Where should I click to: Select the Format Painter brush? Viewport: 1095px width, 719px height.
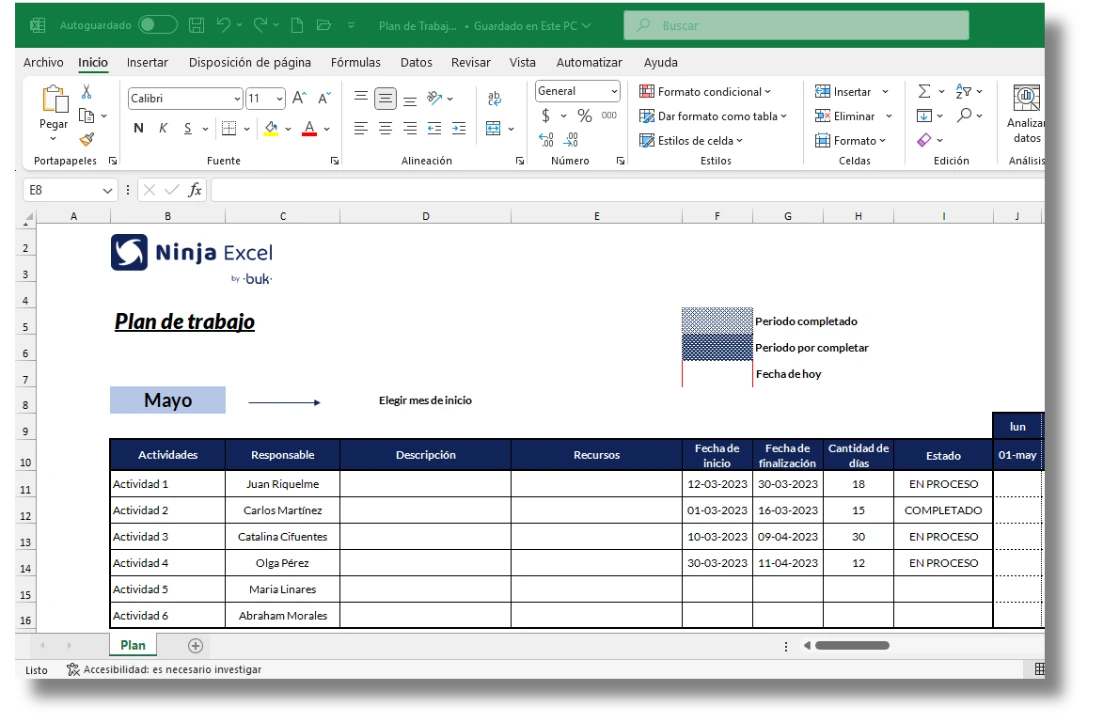[x=87, y=139]
